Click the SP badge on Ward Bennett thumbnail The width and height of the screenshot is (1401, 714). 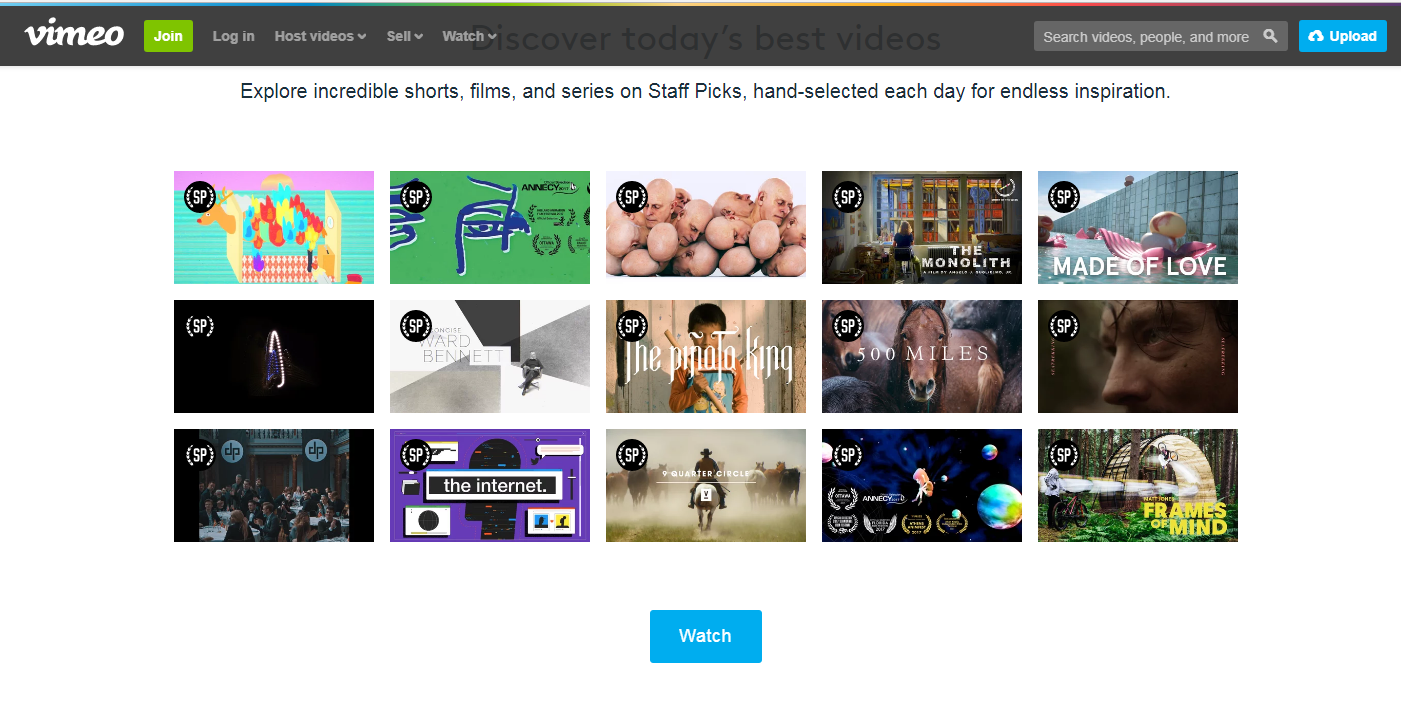[416, 326]
